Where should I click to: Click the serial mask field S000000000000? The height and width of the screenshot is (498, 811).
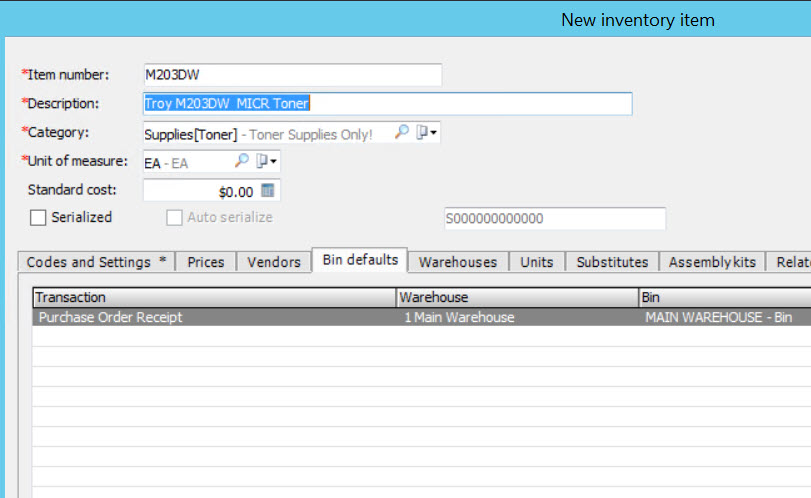555,218
